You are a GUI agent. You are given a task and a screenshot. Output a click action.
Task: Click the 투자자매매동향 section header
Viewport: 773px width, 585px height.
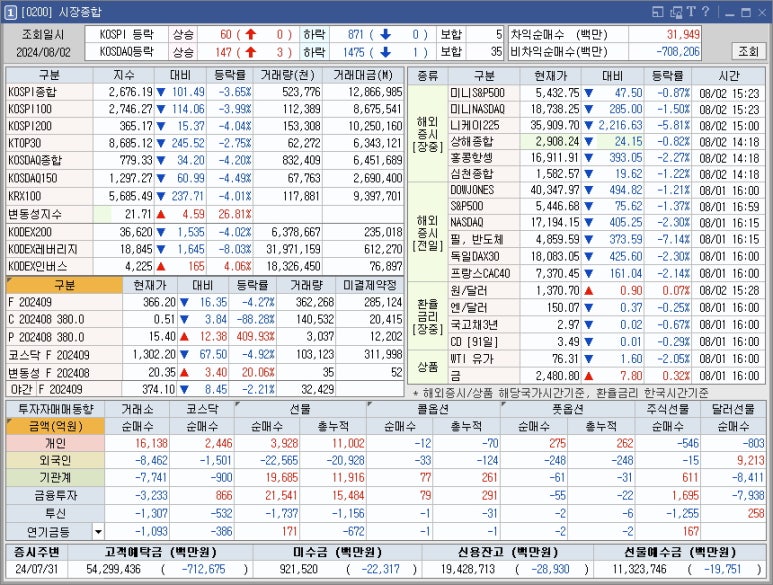55,408
